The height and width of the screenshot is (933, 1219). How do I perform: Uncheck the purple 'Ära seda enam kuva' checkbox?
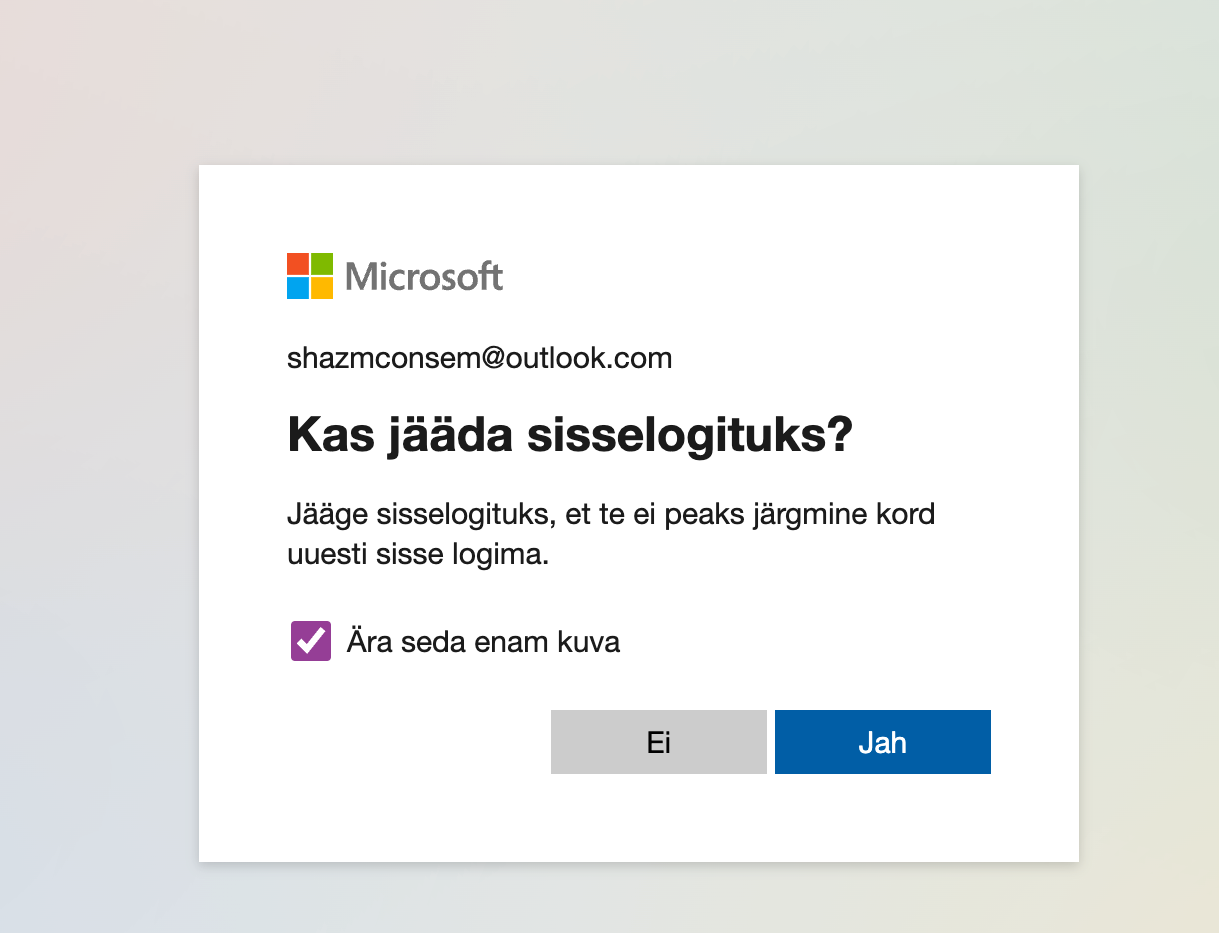coord(311,641)
